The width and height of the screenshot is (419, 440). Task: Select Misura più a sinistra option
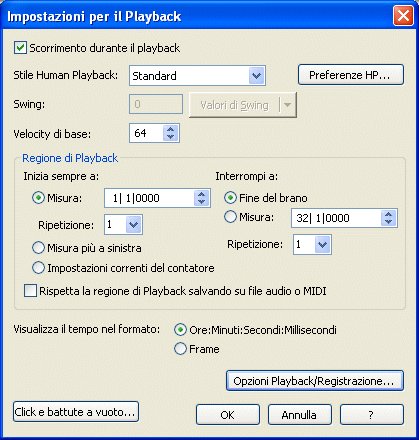tap(38, 248)
